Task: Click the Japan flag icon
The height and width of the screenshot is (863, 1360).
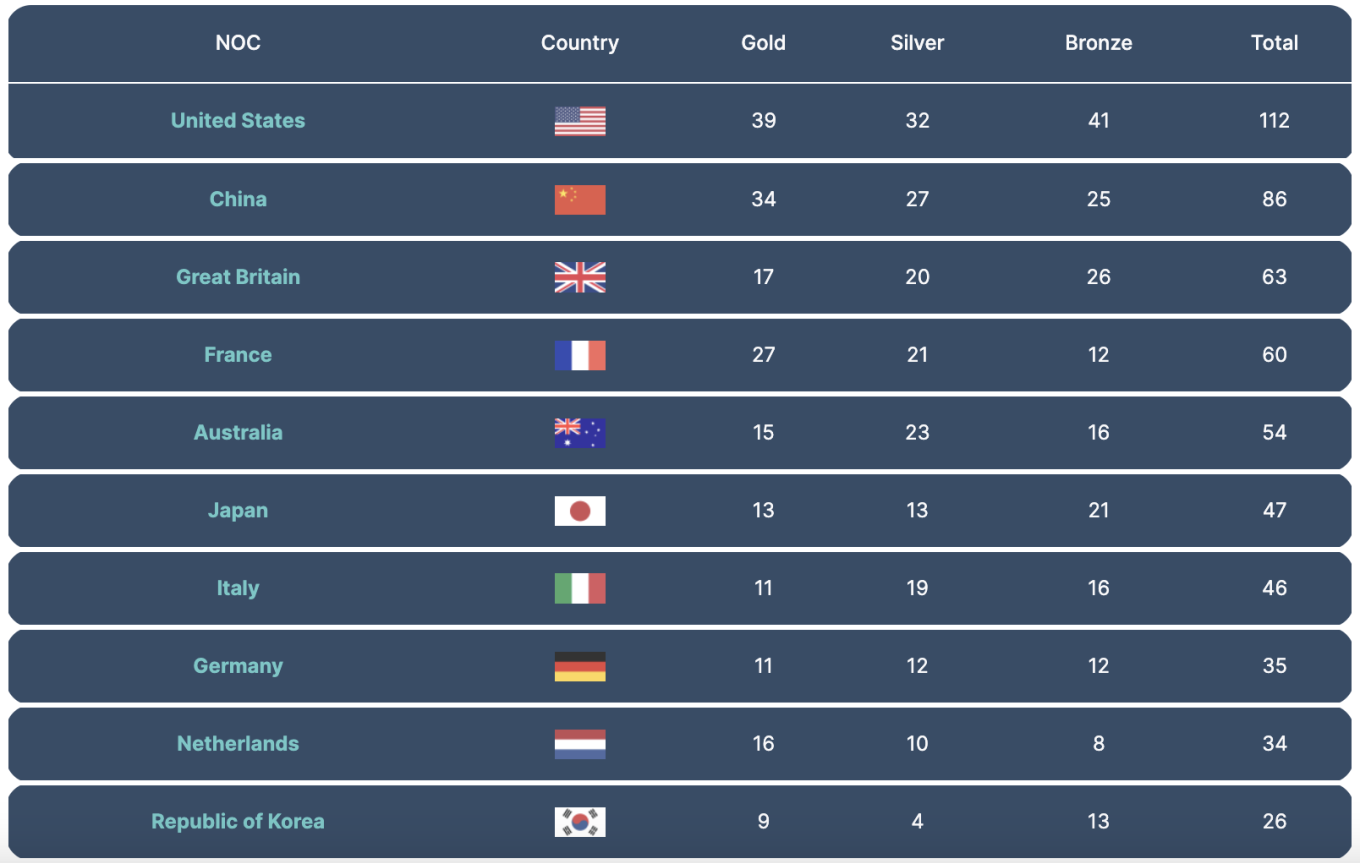Action: (x=580, y=511)
